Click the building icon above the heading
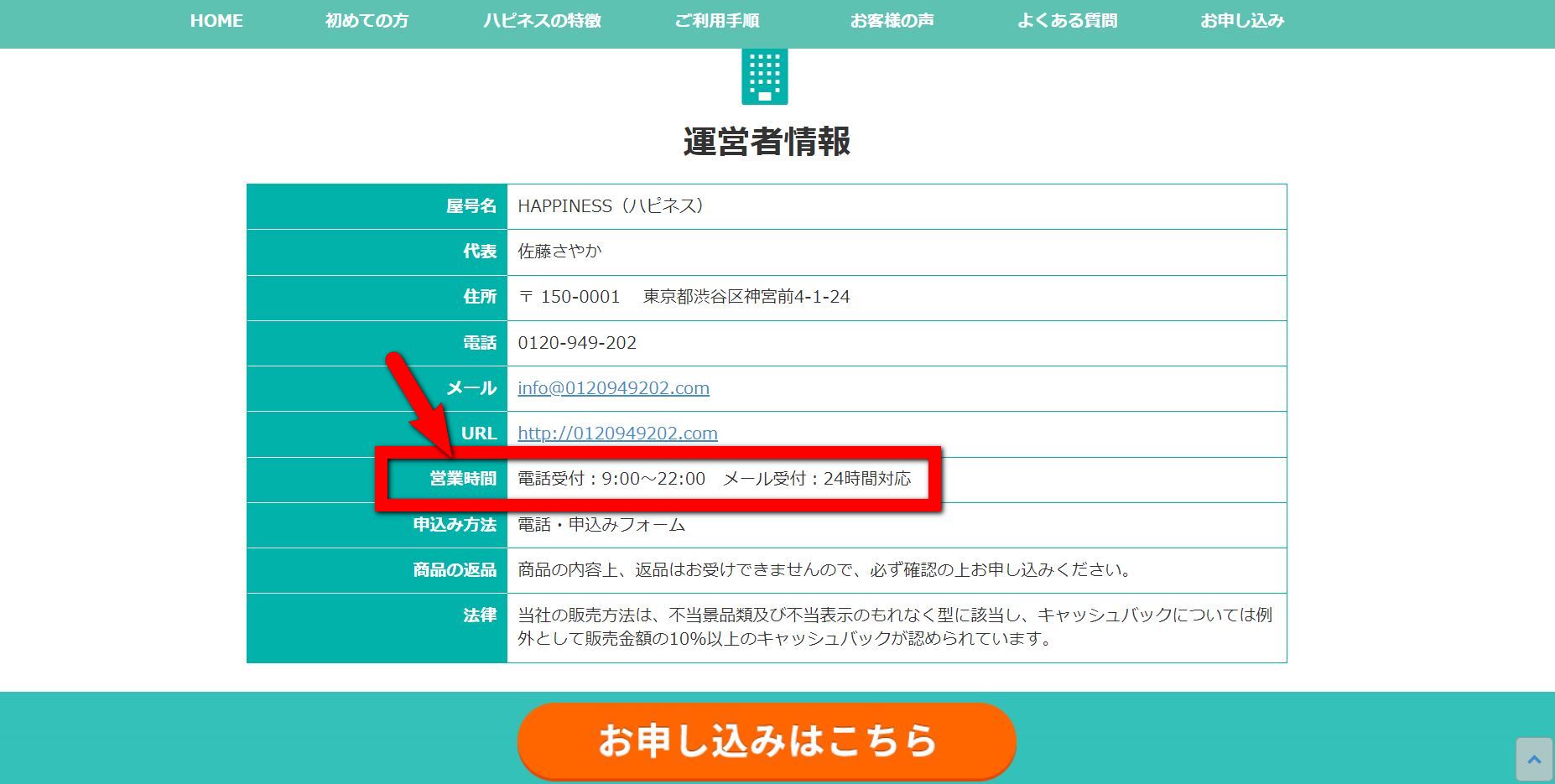This screenshot has width=1555, height=784. pos(764,77)
